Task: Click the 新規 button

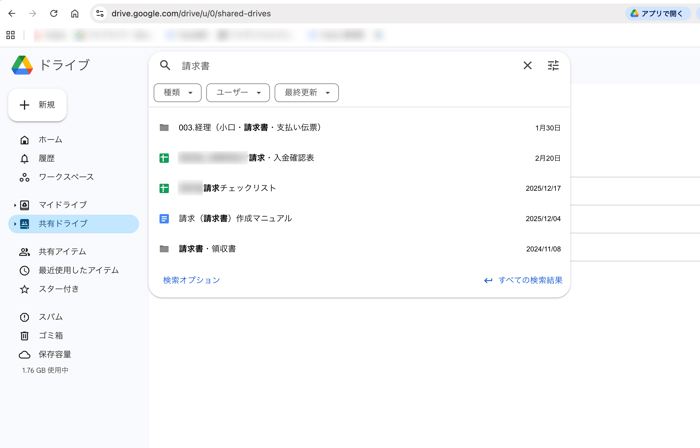Action: [x=38, y=105]
